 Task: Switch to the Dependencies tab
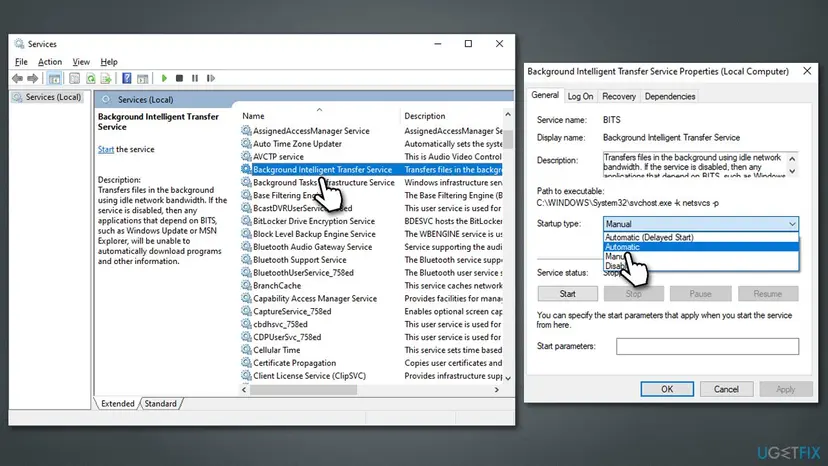670,96
